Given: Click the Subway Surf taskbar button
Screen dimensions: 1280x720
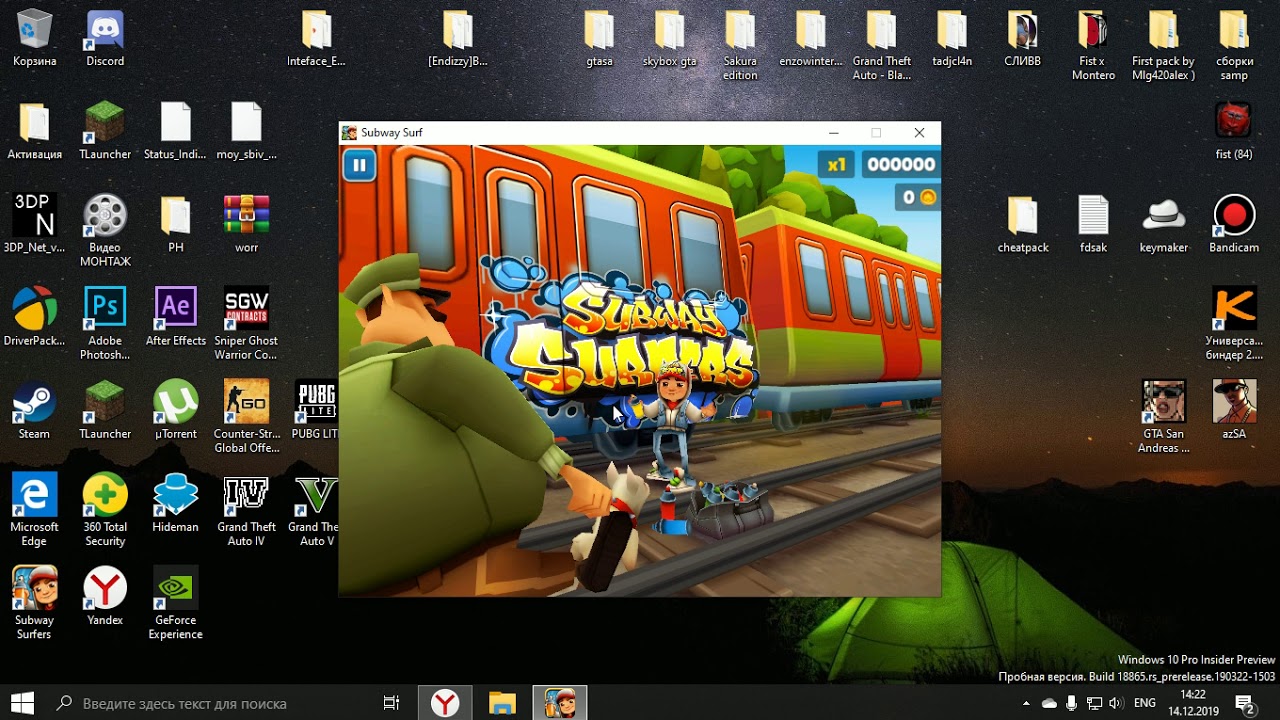Looking at the screenshot, I should (x=559, y=703).
